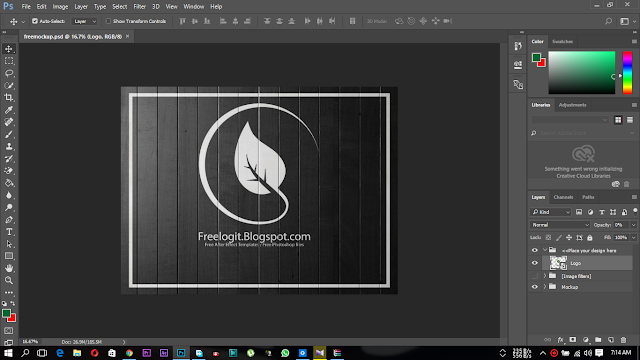
Task: Open the Normal blend mode dropdown
Action: [x=560, y=225]
